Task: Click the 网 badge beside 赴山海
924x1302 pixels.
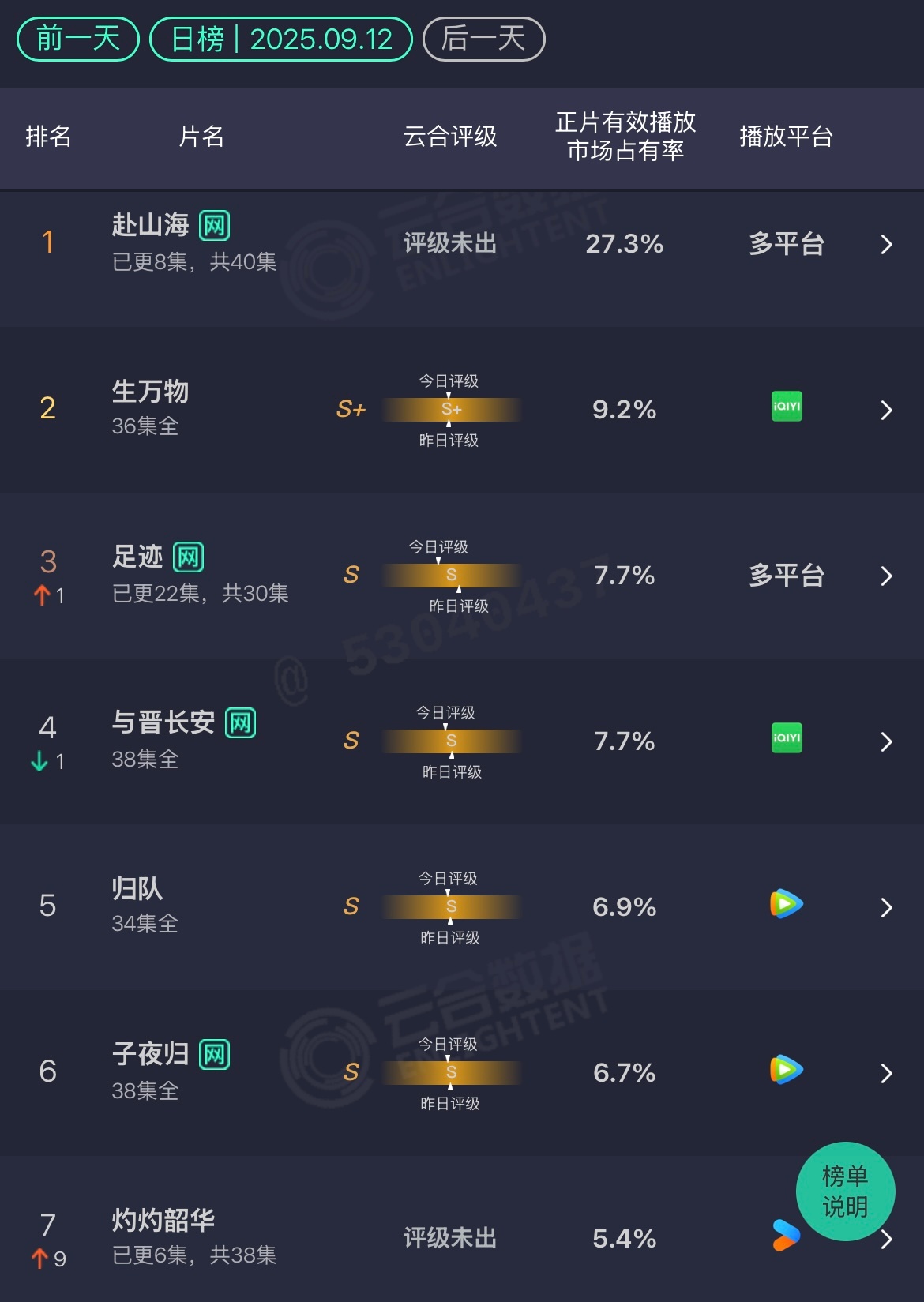Action: coord(215,226)
